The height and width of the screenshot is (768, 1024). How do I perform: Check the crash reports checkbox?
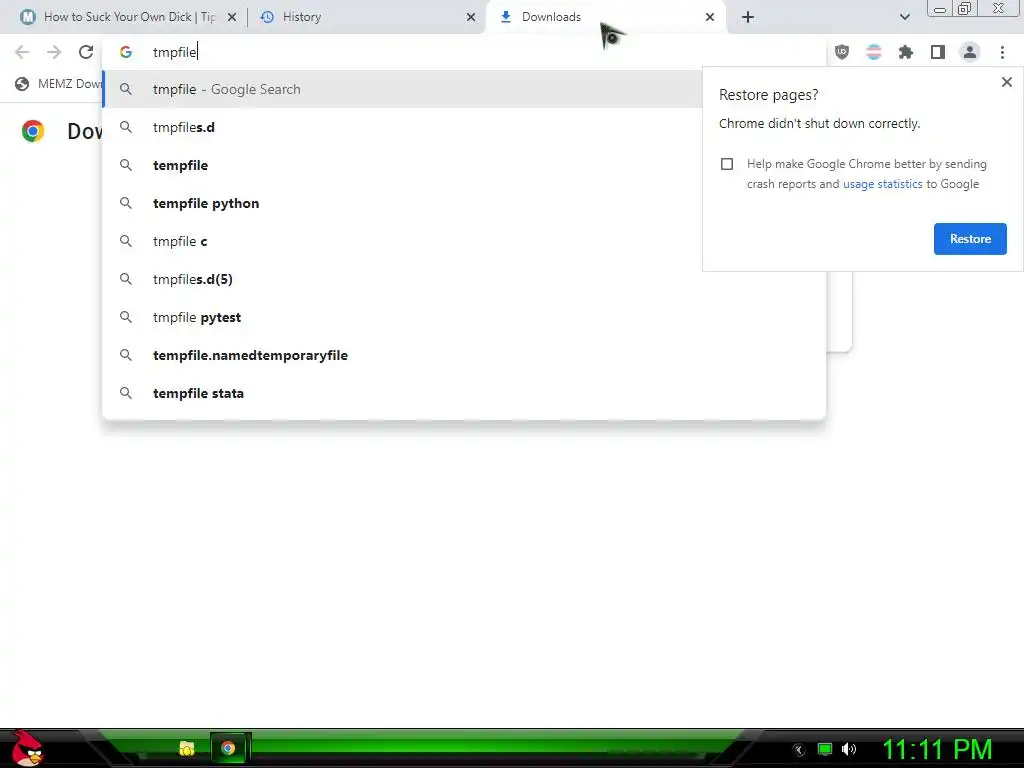727,164
